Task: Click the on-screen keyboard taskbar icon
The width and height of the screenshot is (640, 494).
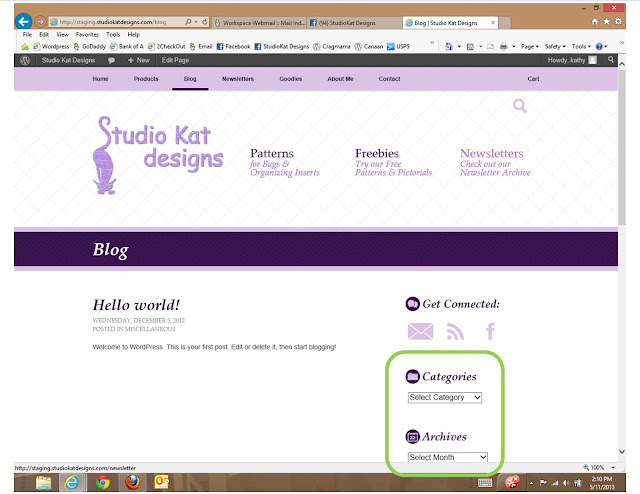Action: click(485, 483)
